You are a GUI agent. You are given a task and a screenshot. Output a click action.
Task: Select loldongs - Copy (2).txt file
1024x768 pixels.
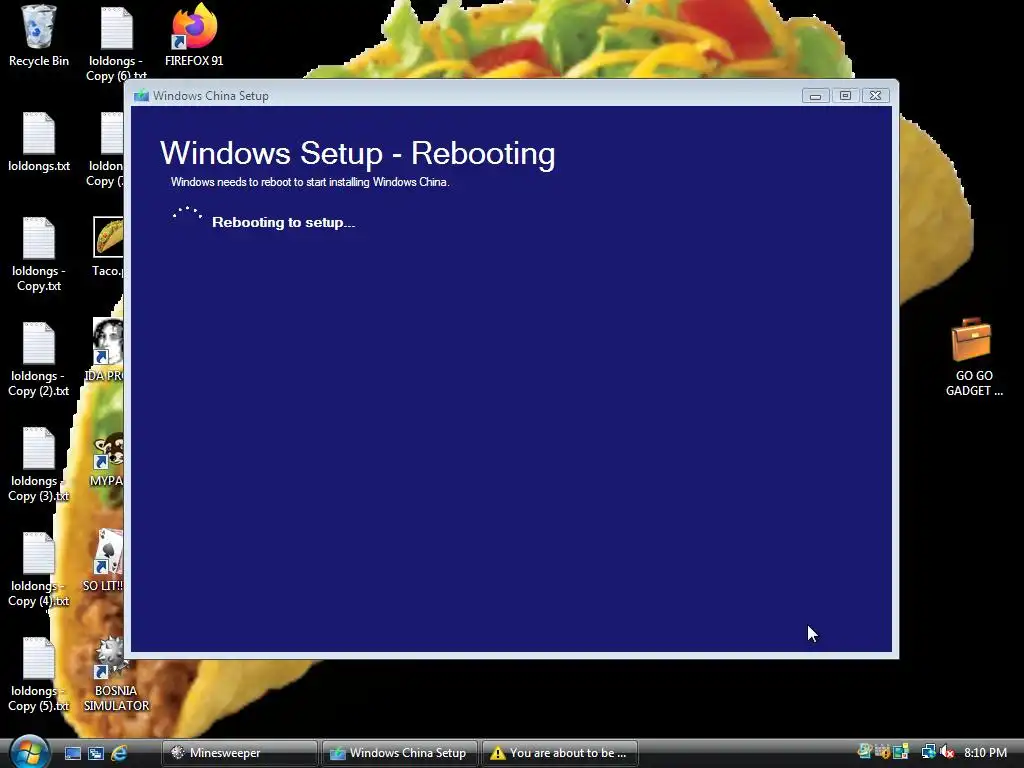tap(39, 359)
